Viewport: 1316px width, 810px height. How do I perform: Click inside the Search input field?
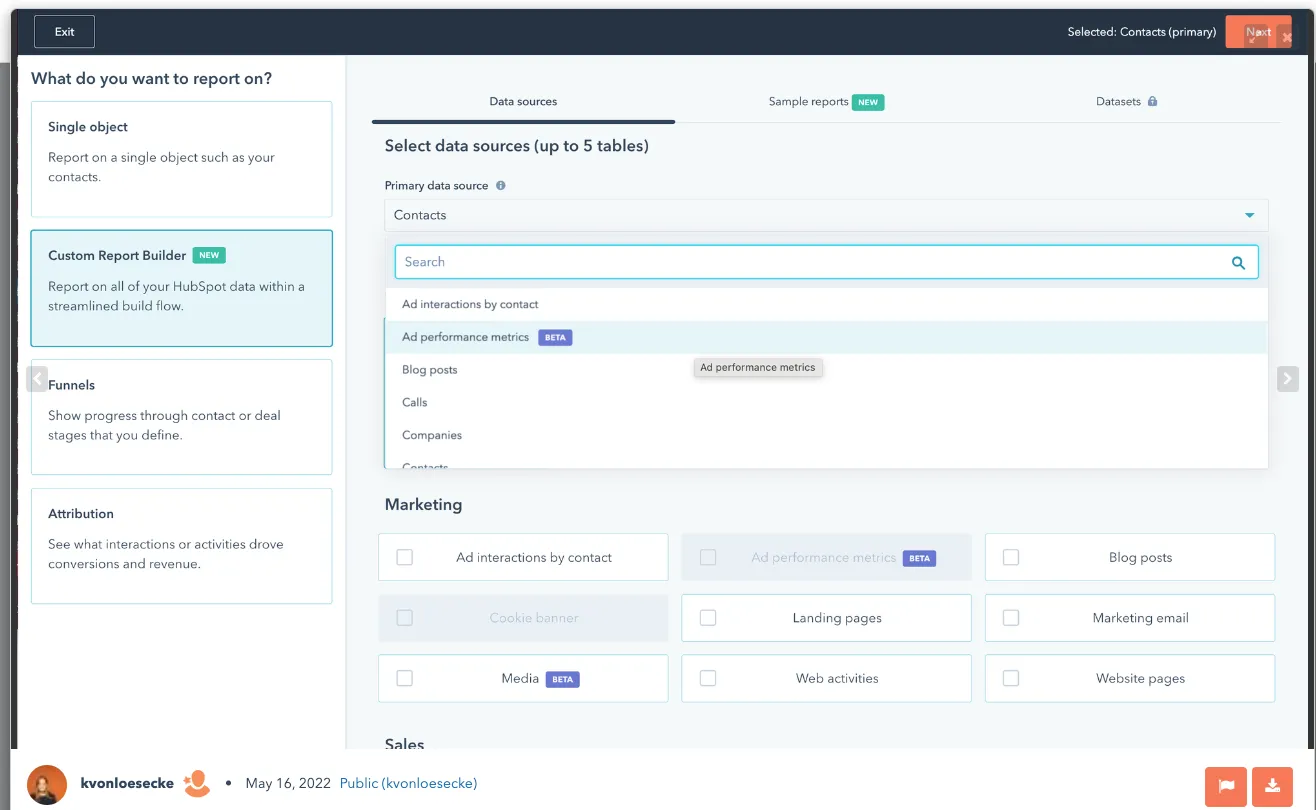(x=700, y=261)
